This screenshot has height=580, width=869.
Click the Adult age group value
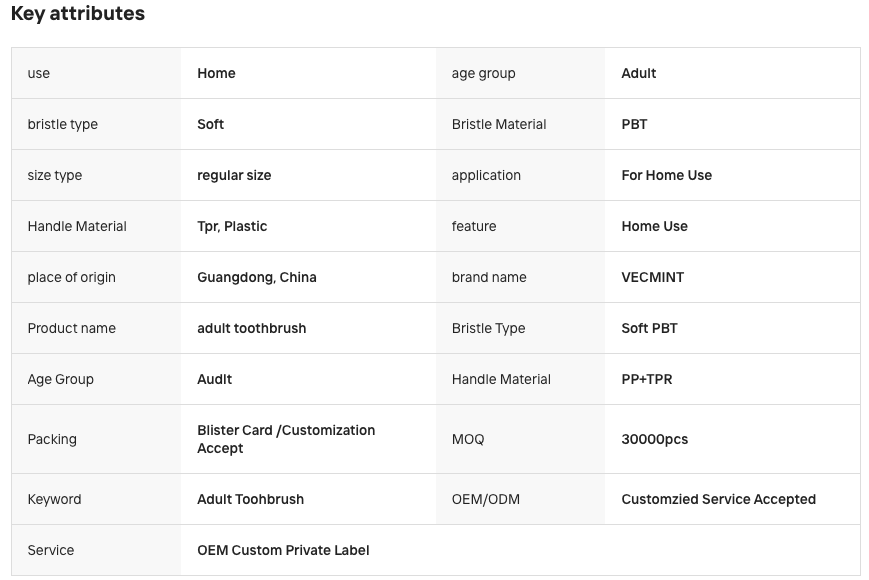pyautogui.click(x=638, y=73)
